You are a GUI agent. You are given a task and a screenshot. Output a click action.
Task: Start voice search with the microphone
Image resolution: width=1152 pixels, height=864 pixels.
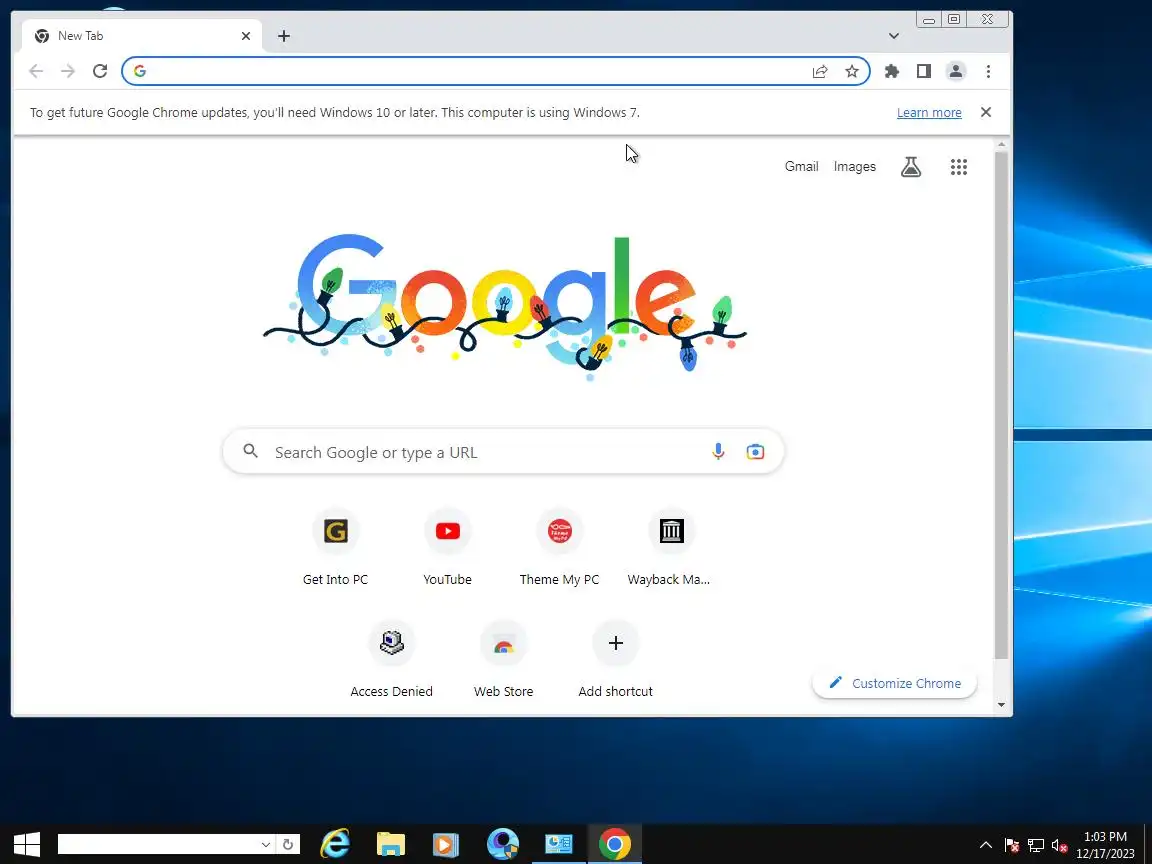click(x=719, y=452)
